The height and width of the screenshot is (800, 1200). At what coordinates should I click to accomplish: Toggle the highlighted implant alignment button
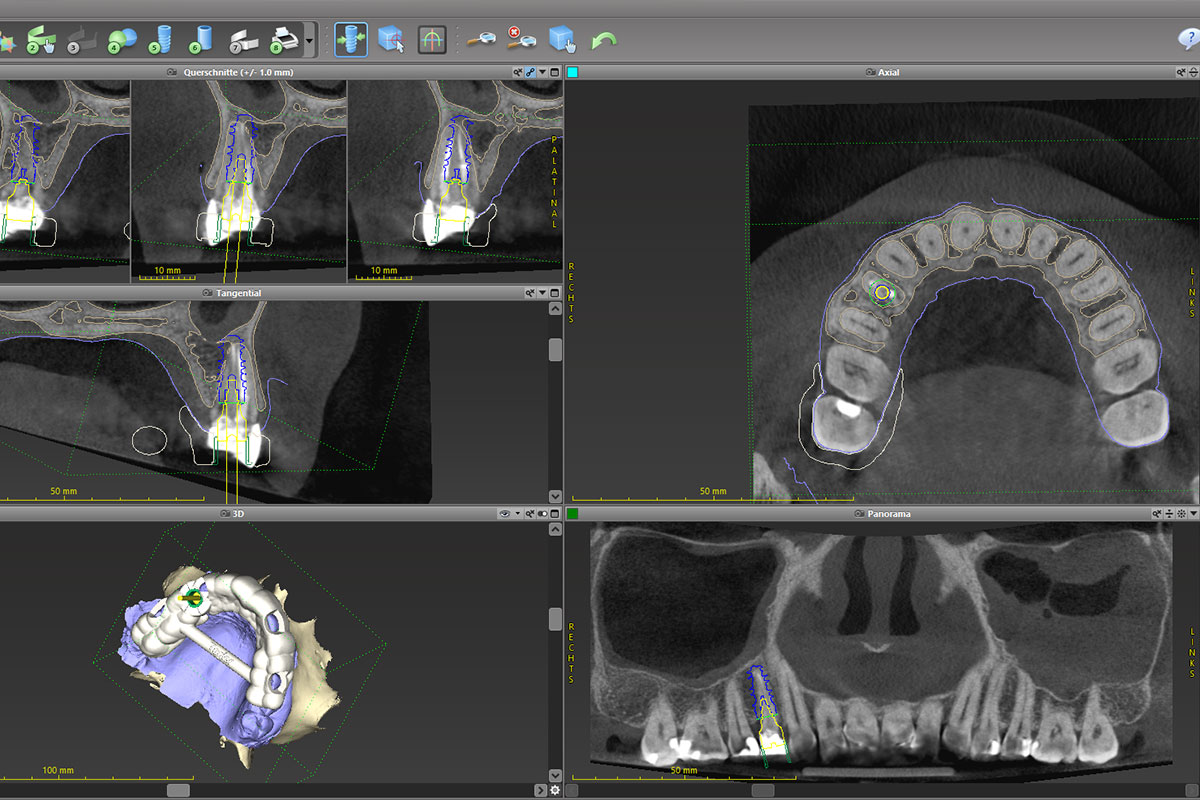pos(351,40)
